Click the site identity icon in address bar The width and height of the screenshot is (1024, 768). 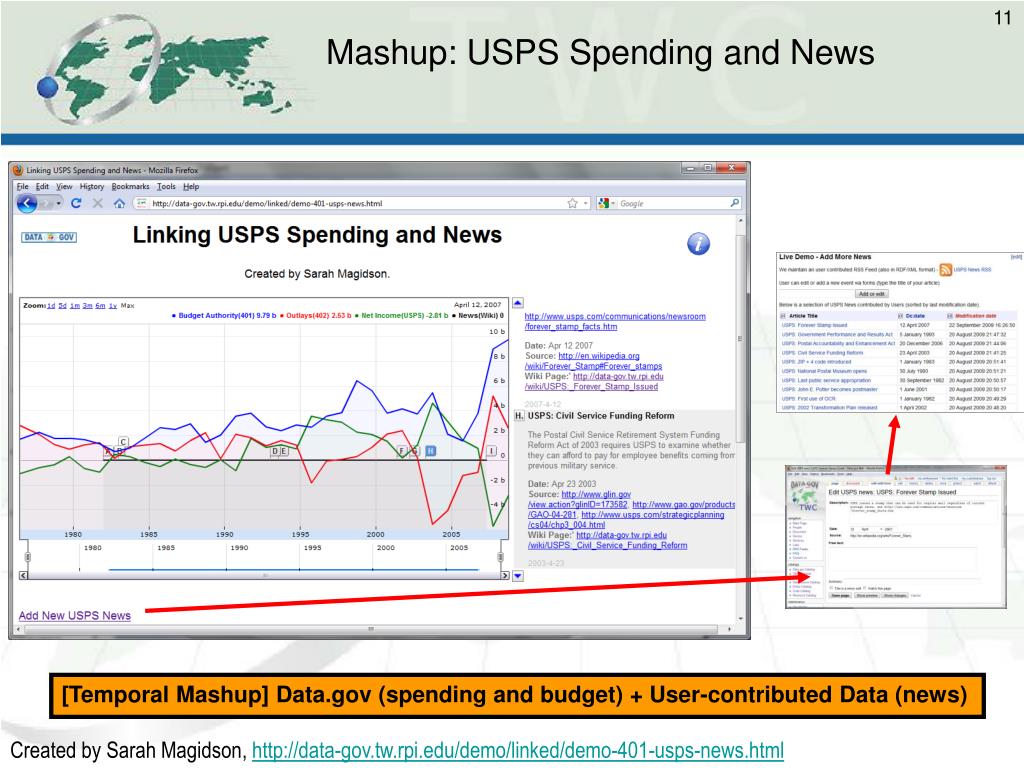[x=141, y=203]
